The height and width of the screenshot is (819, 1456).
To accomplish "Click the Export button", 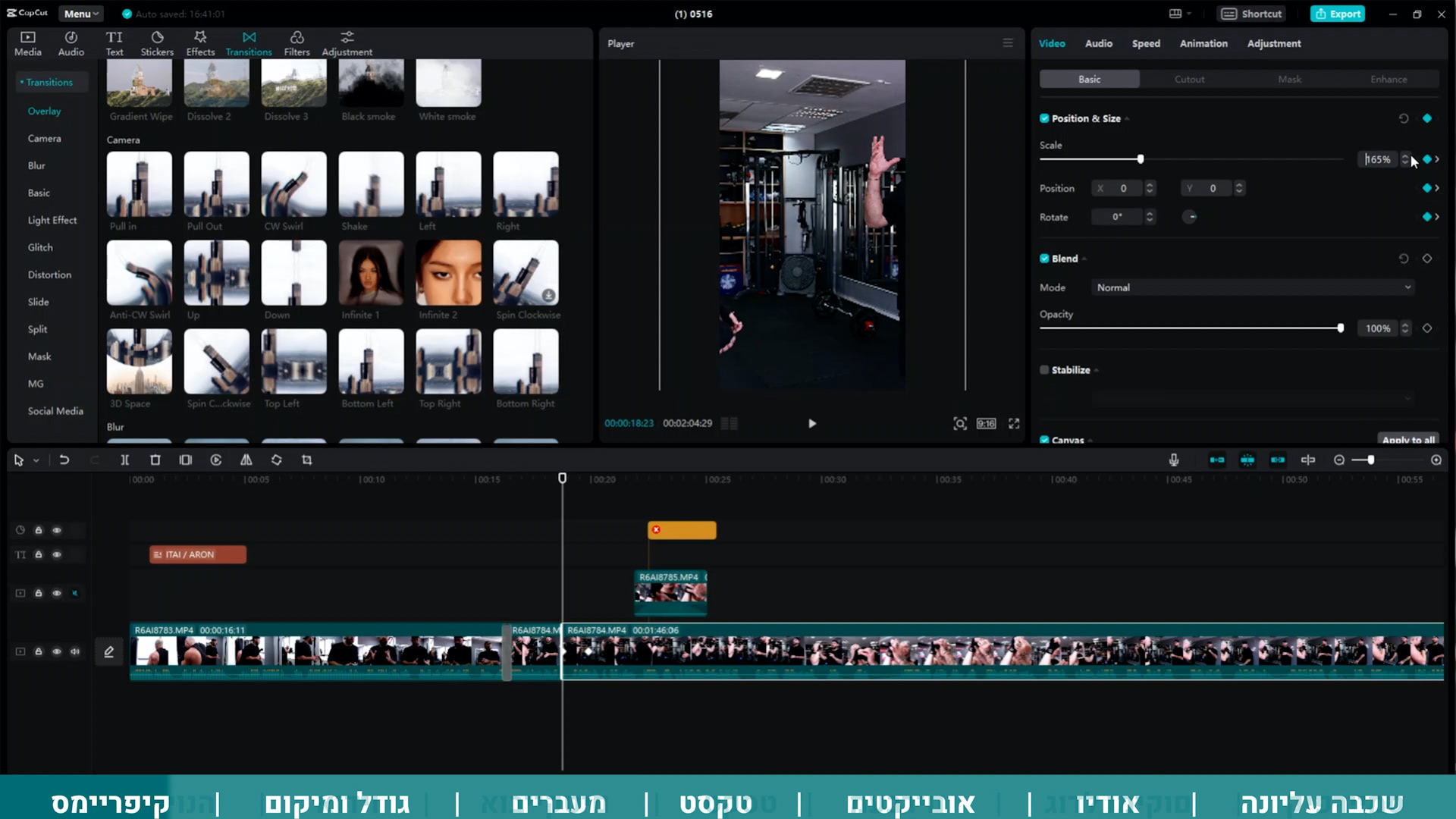I will 1338,14.
